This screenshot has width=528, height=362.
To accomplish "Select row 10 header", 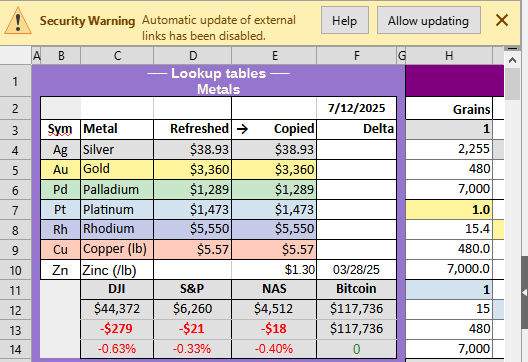I will [x=15, y=270].
